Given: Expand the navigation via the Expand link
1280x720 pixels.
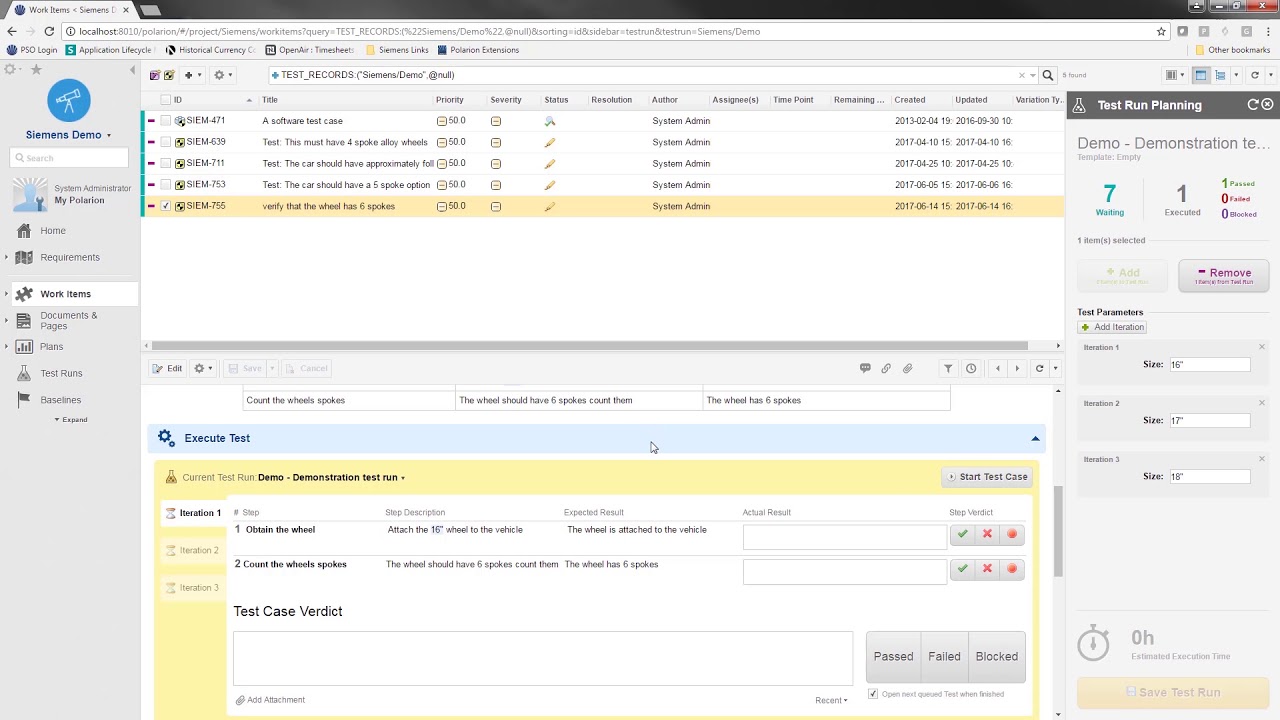Looking at the screenshot, I should coord(71,420).
